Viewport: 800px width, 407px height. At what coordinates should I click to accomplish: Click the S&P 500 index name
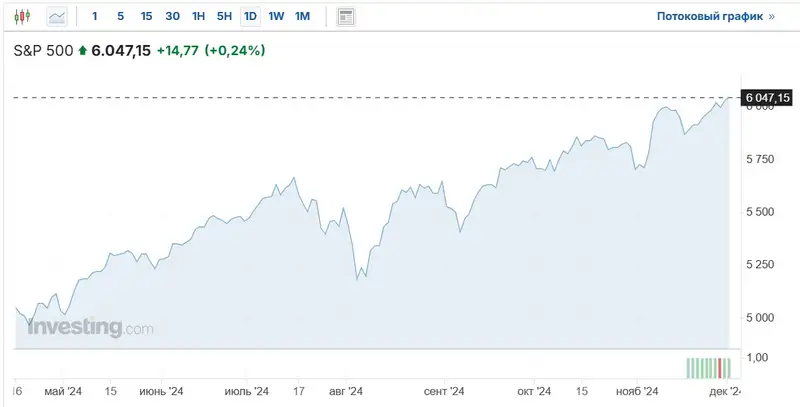point(42,51)
